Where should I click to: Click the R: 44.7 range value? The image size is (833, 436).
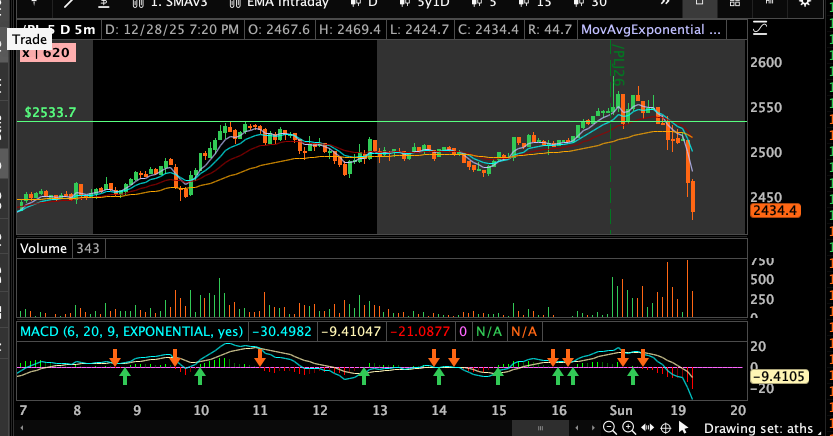[550, 30]
